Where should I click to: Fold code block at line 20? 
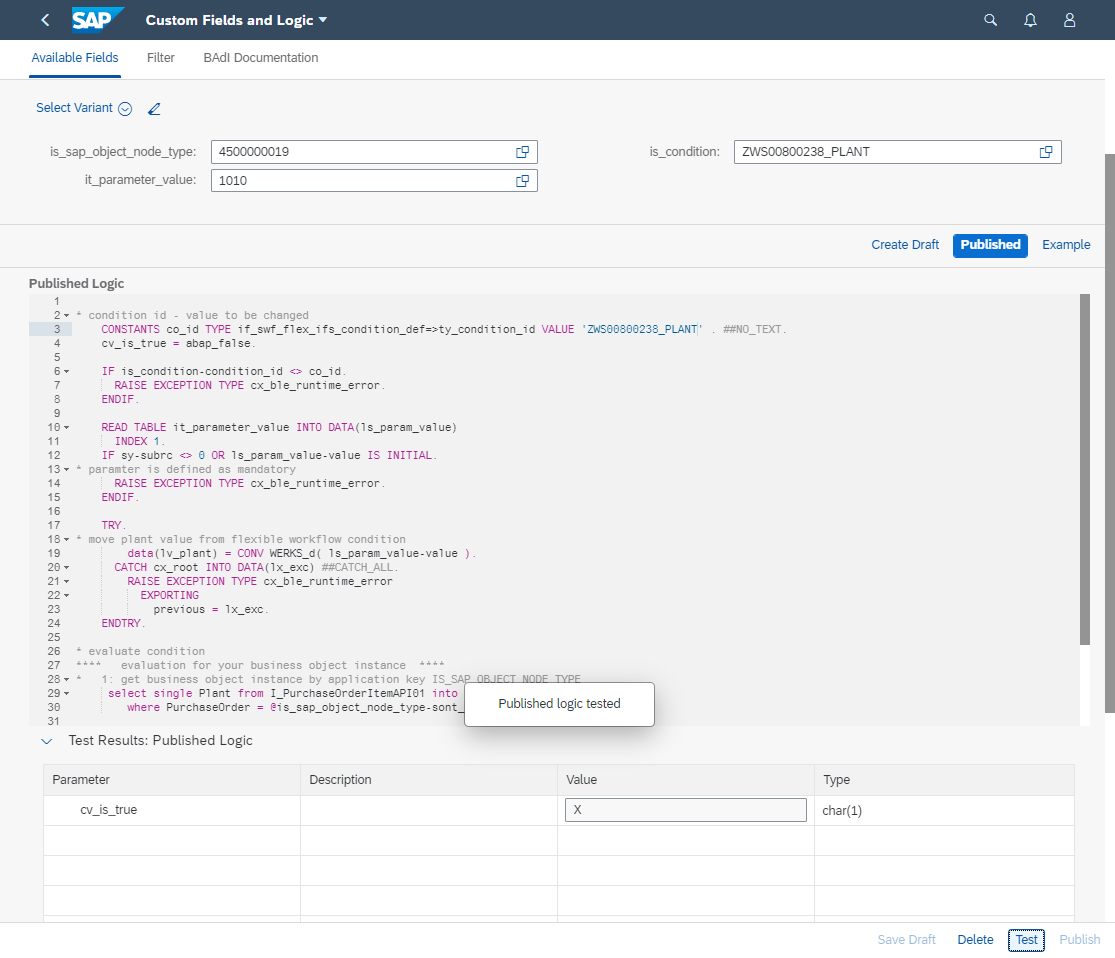pos(67,568)
